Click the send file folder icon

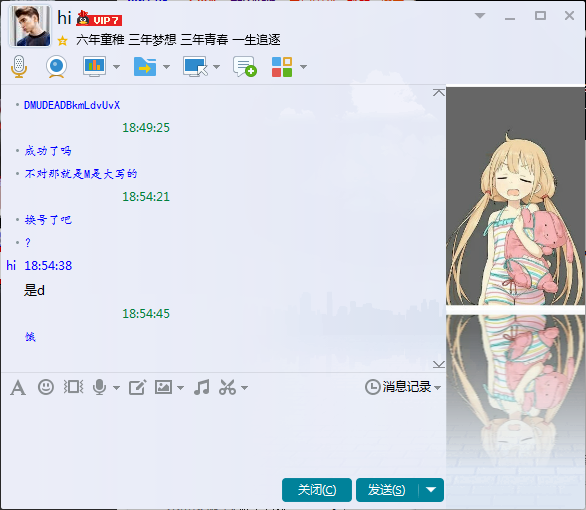(145, 67)
